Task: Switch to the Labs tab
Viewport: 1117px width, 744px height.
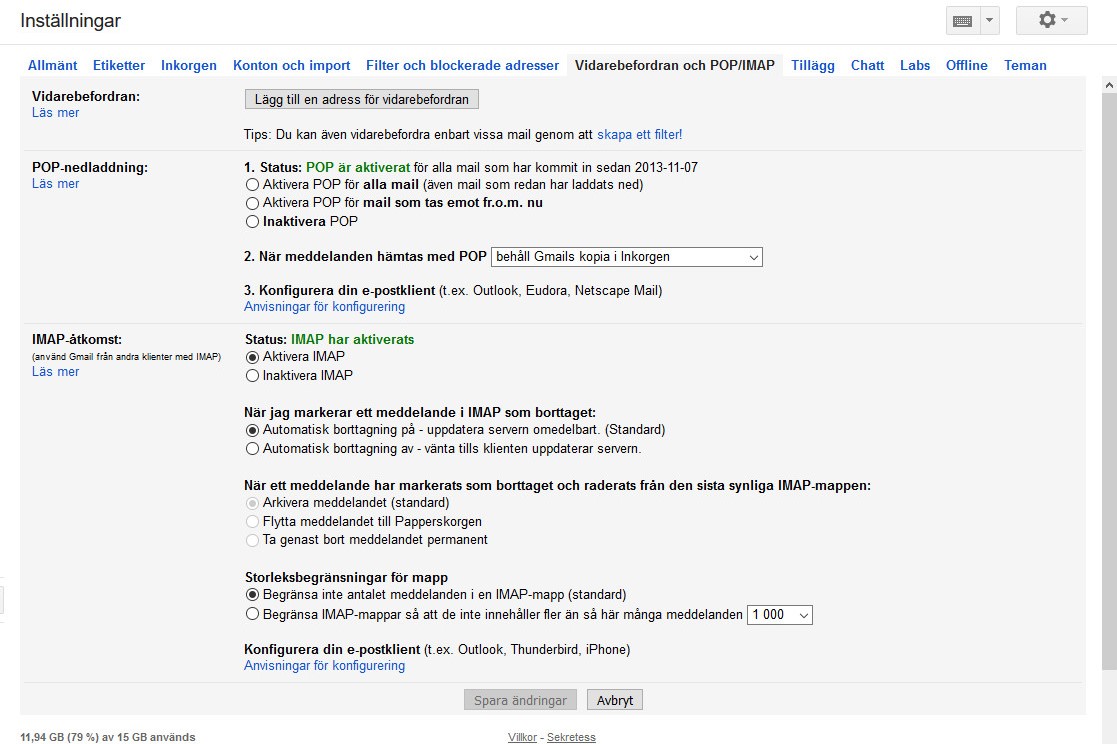Action: 914,64
